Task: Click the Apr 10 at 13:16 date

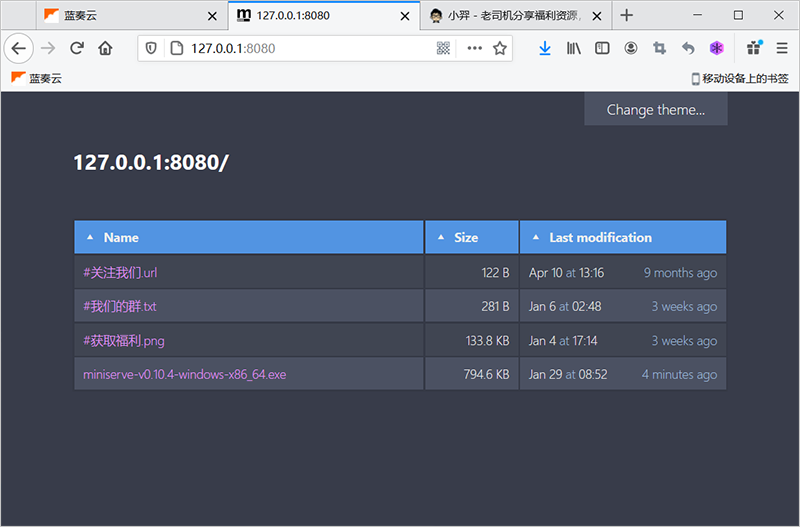Action: (566, 272)
